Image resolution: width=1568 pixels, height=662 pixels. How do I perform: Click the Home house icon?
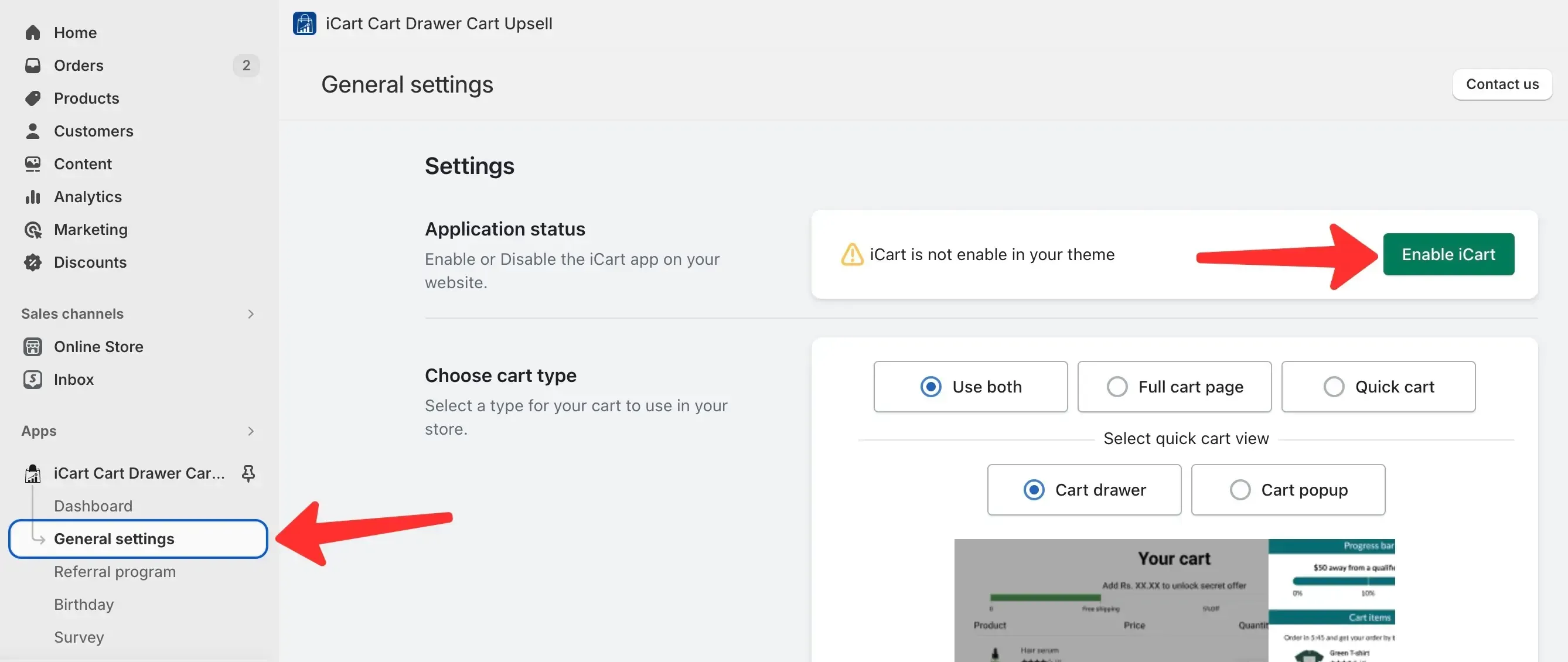pyautogui.click(x=33, y=32)
